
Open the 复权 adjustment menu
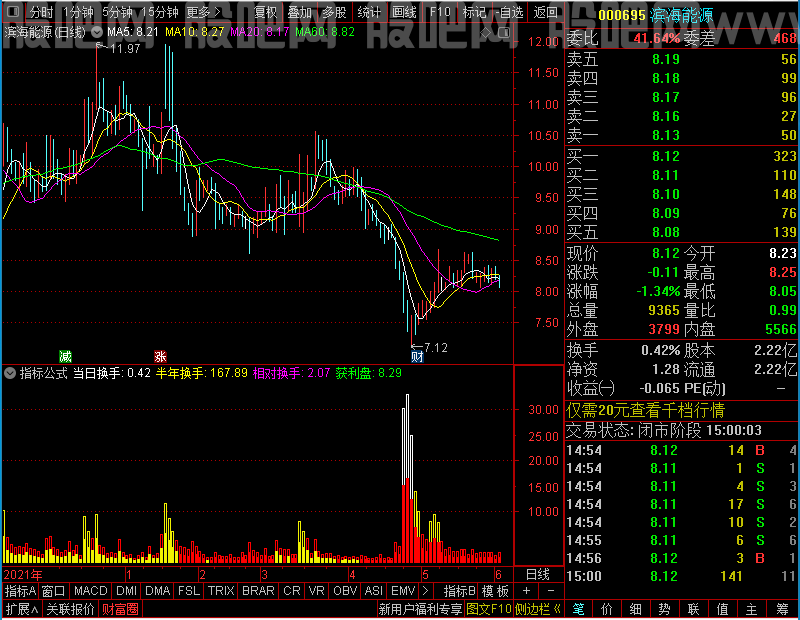coord(265,12)
